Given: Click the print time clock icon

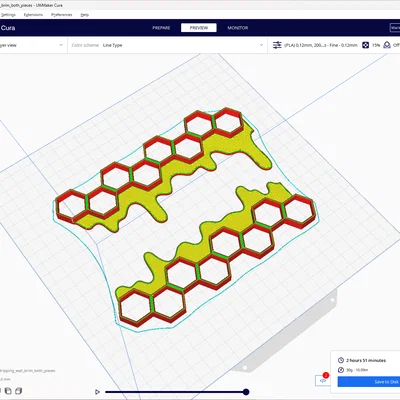Looking at the screenshot, I should coord(341,360).
